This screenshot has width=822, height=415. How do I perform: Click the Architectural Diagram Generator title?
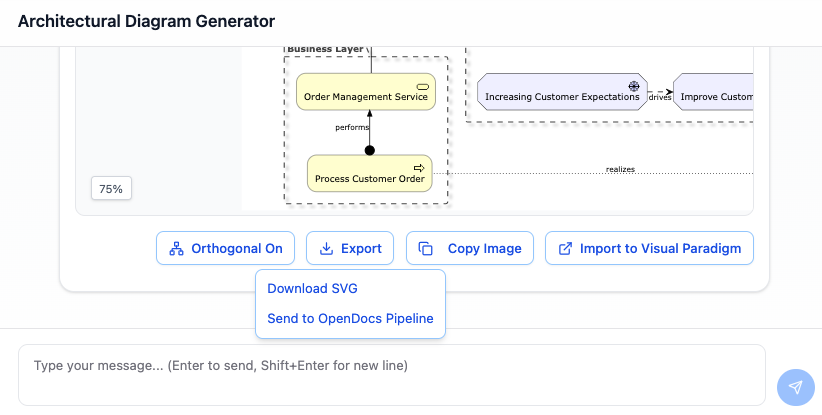[146, 21]
